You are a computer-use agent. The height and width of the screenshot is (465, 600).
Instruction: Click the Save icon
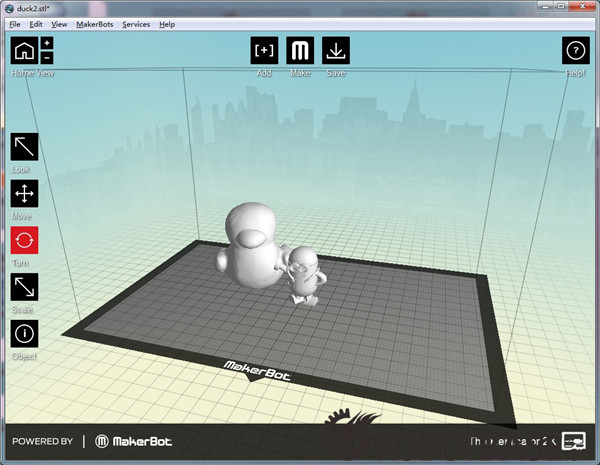[336, 50]
